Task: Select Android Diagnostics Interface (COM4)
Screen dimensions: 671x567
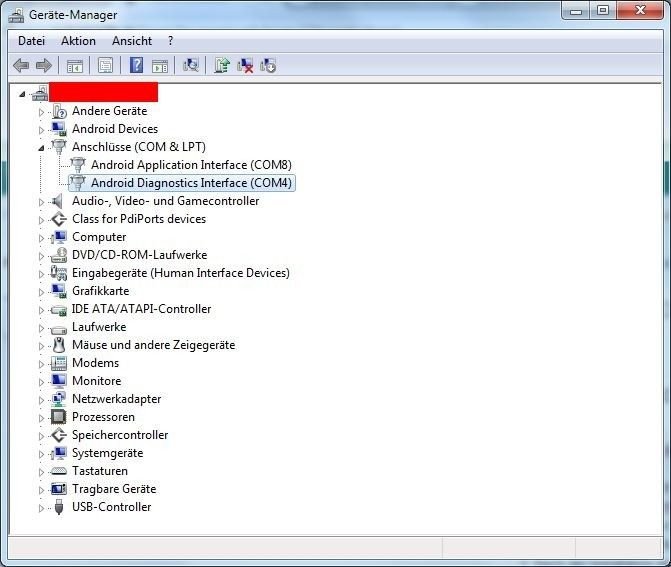Action: coord(191,183)
